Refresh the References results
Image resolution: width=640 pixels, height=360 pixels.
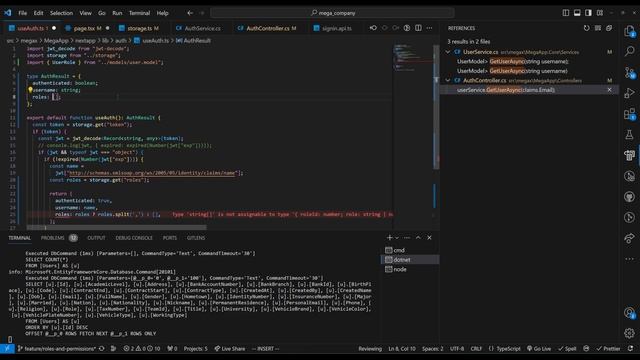(x=587, y=28)
